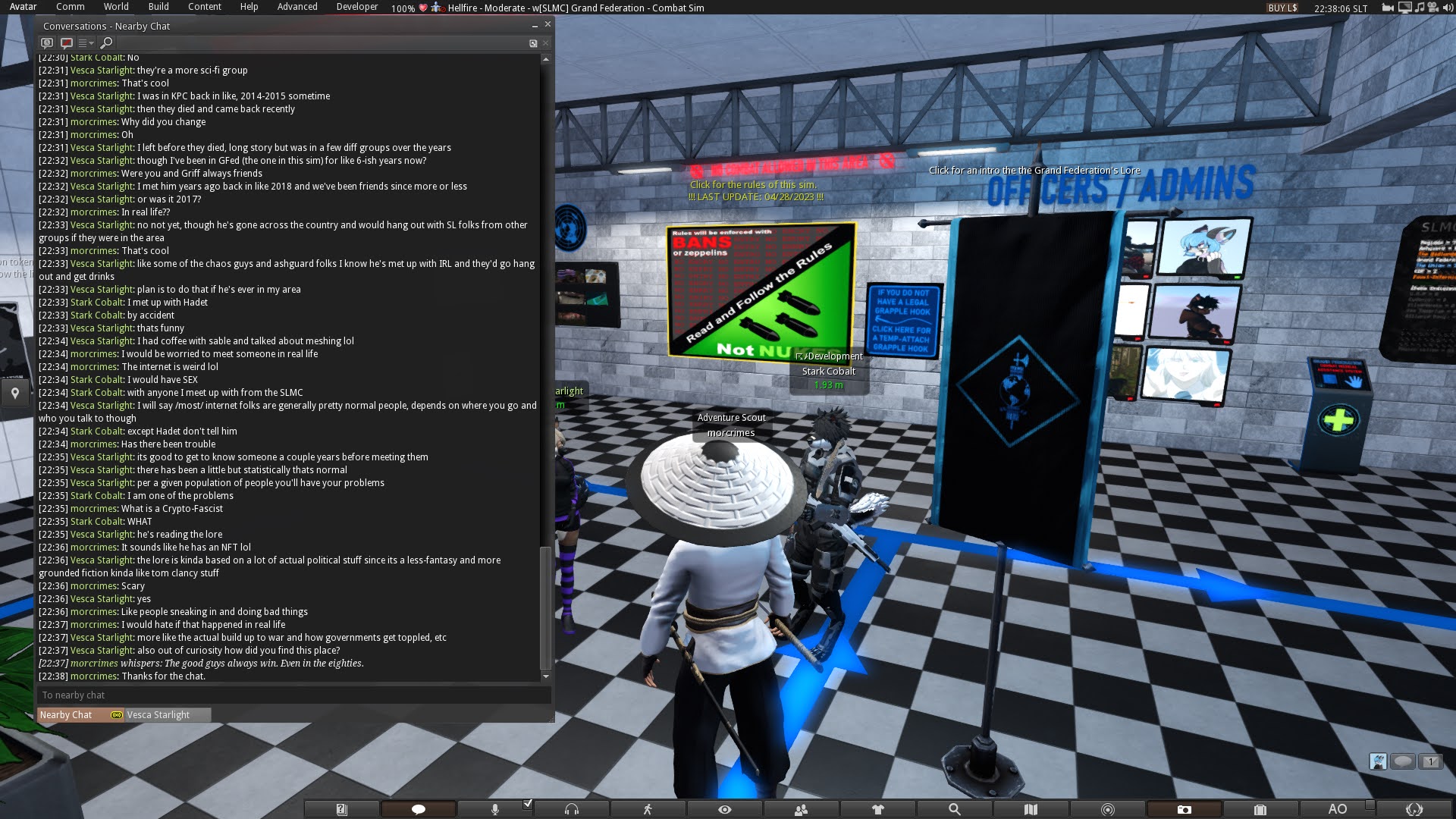Click the Search magnifier in bottom toolbar
1456x819 pixels.
[954, 809]
